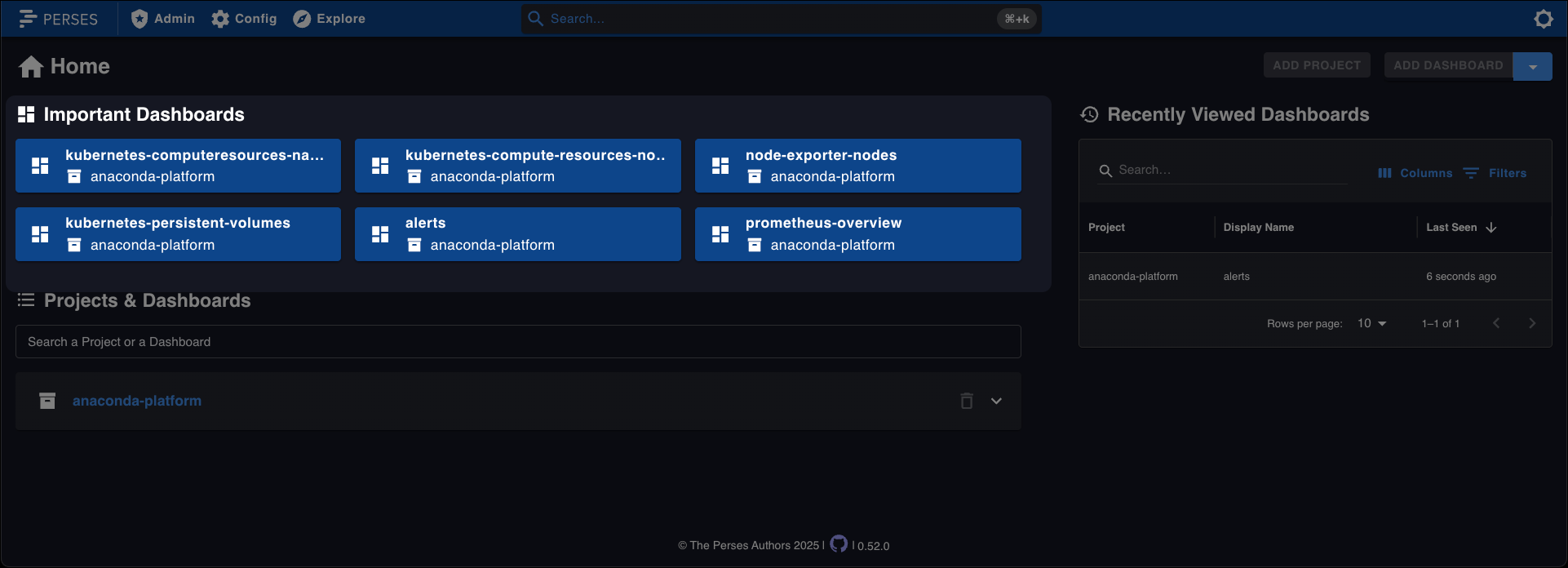1568x568 pixels.
Task: Click dashboard grid icon on prometheus-overview card
Action: click(720, 234)
